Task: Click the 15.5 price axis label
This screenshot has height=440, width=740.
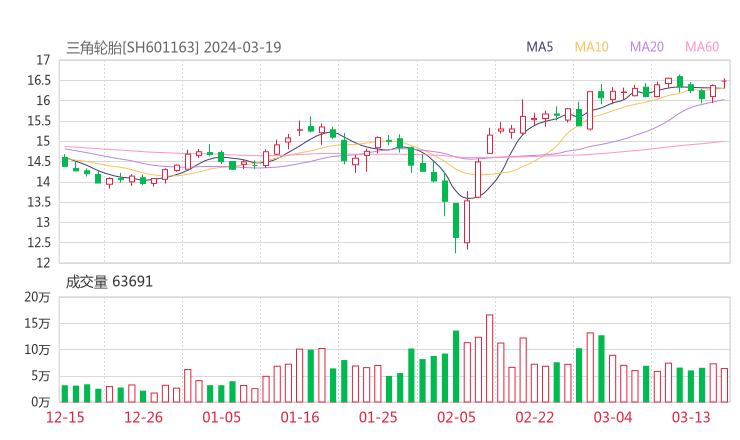Action: click(39, 121)
